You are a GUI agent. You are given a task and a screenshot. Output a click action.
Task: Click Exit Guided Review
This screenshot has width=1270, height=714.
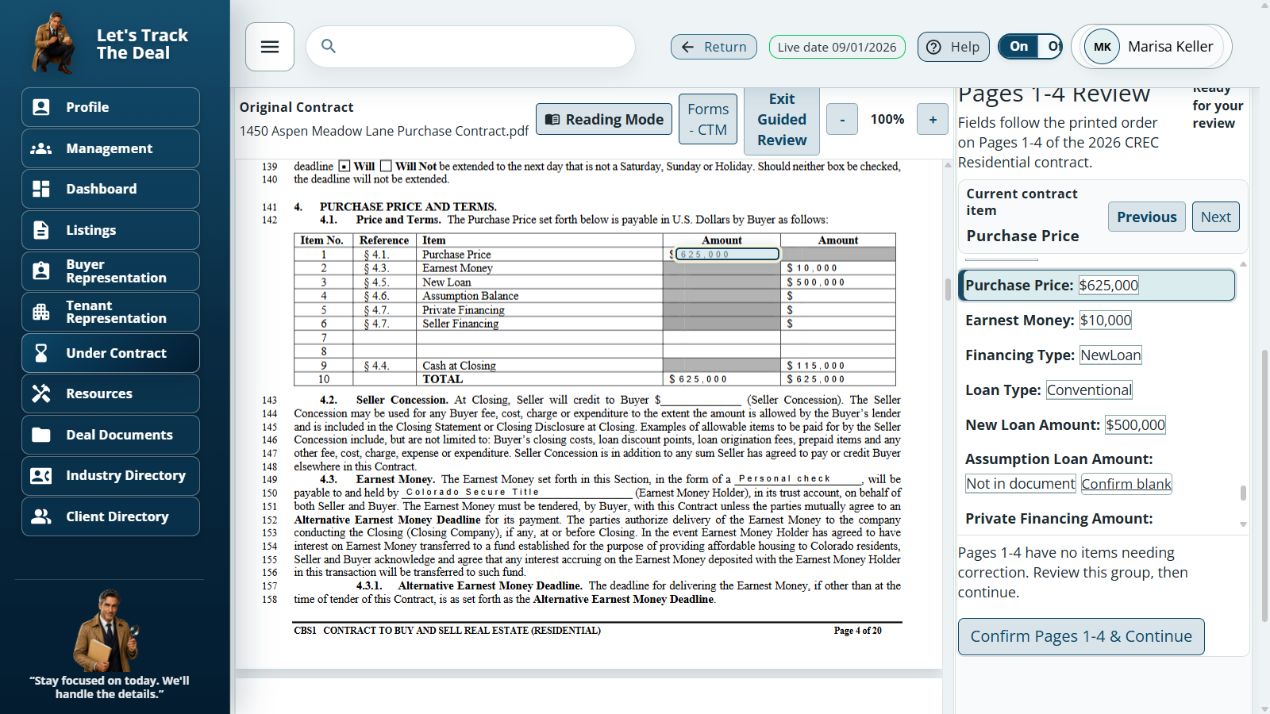point(781,119)
